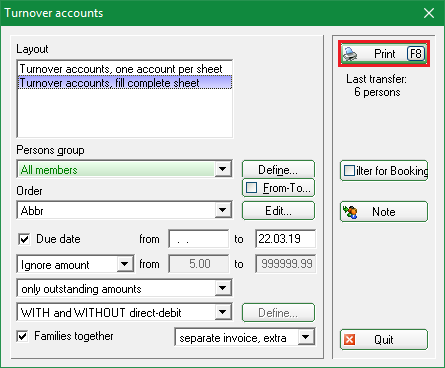Click the printer icon on Print button
The height and width of the screenshot is (368, 445).
(x=350, y=54)
